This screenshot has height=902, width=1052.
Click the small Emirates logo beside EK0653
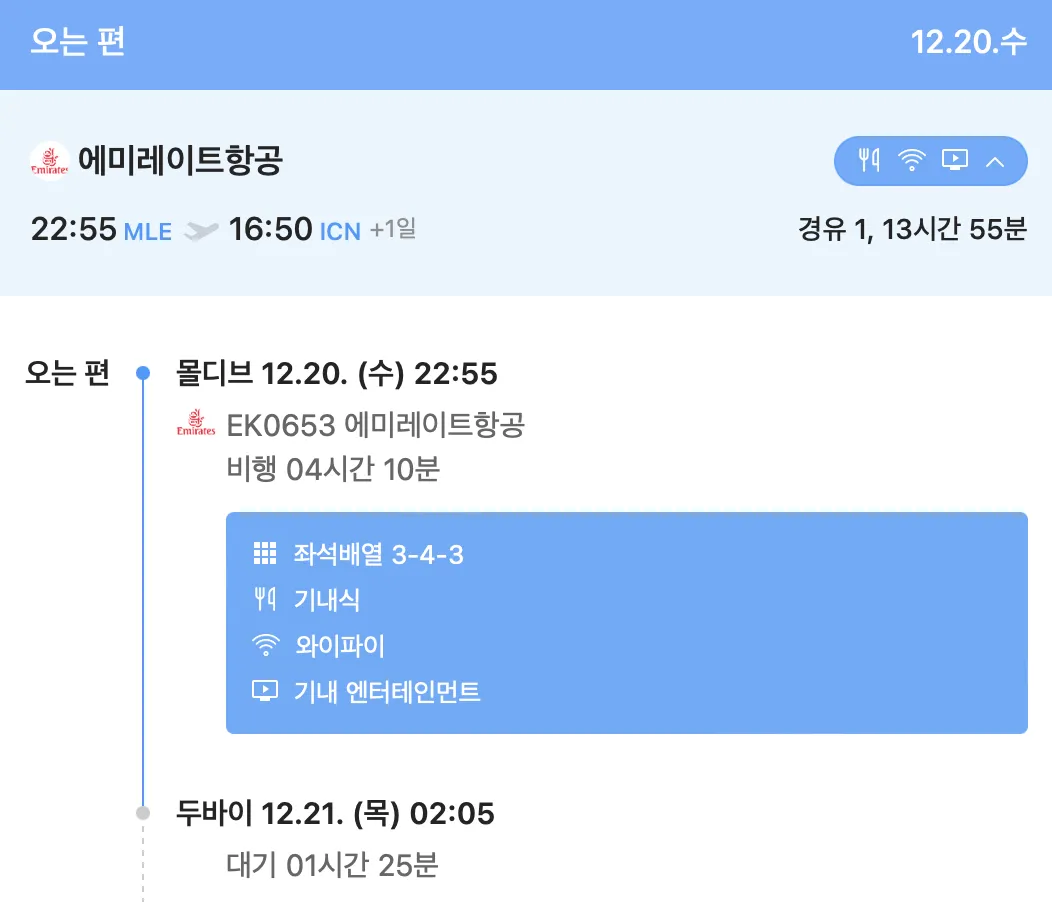coord(196,424)
